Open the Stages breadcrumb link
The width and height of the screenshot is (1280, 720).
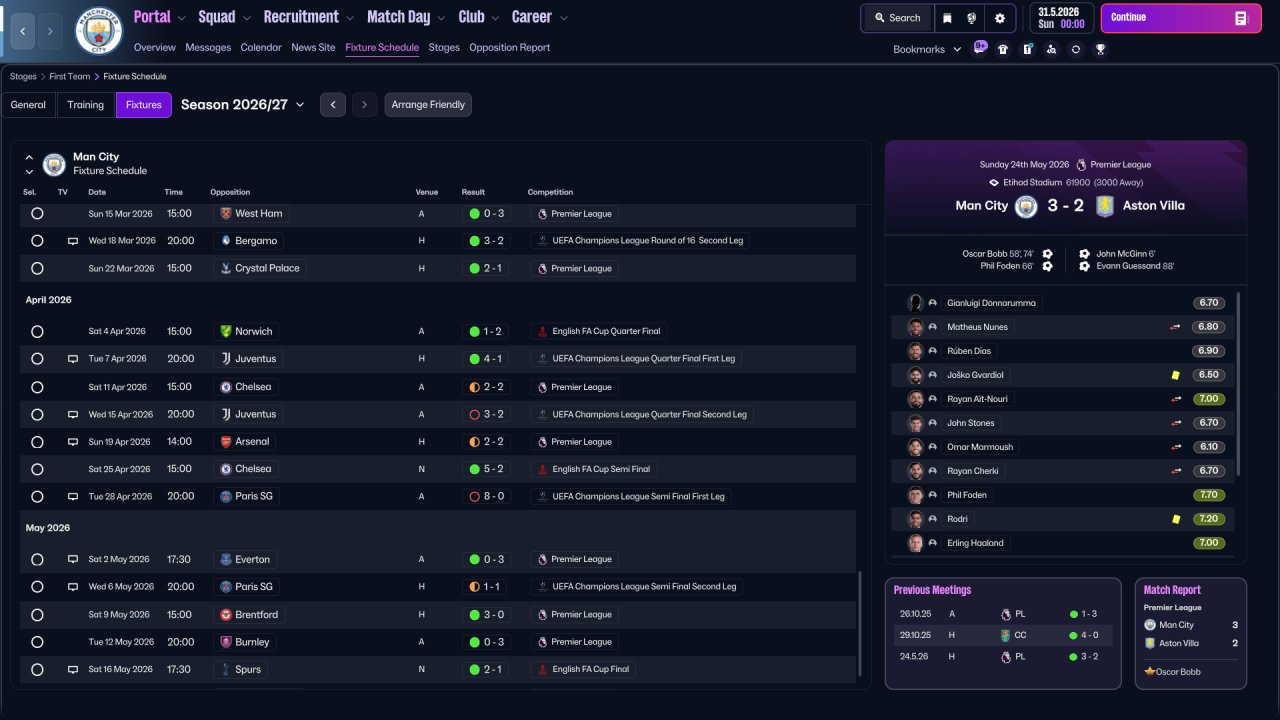(x=23, y=77)
